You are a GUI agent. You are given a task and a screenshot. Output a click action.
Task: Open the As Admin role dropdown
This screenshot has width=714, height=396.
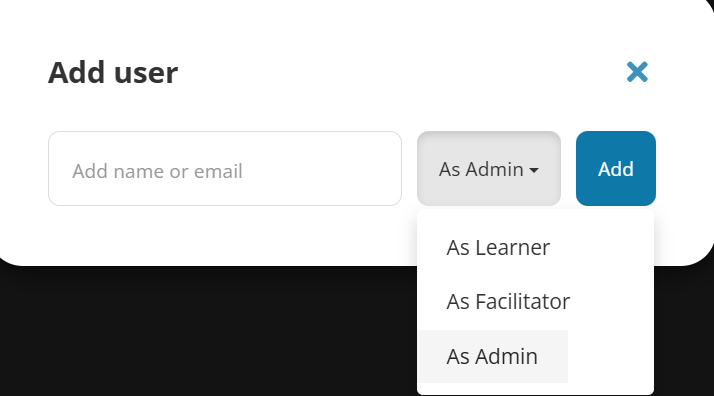click(x=489, y=168)
